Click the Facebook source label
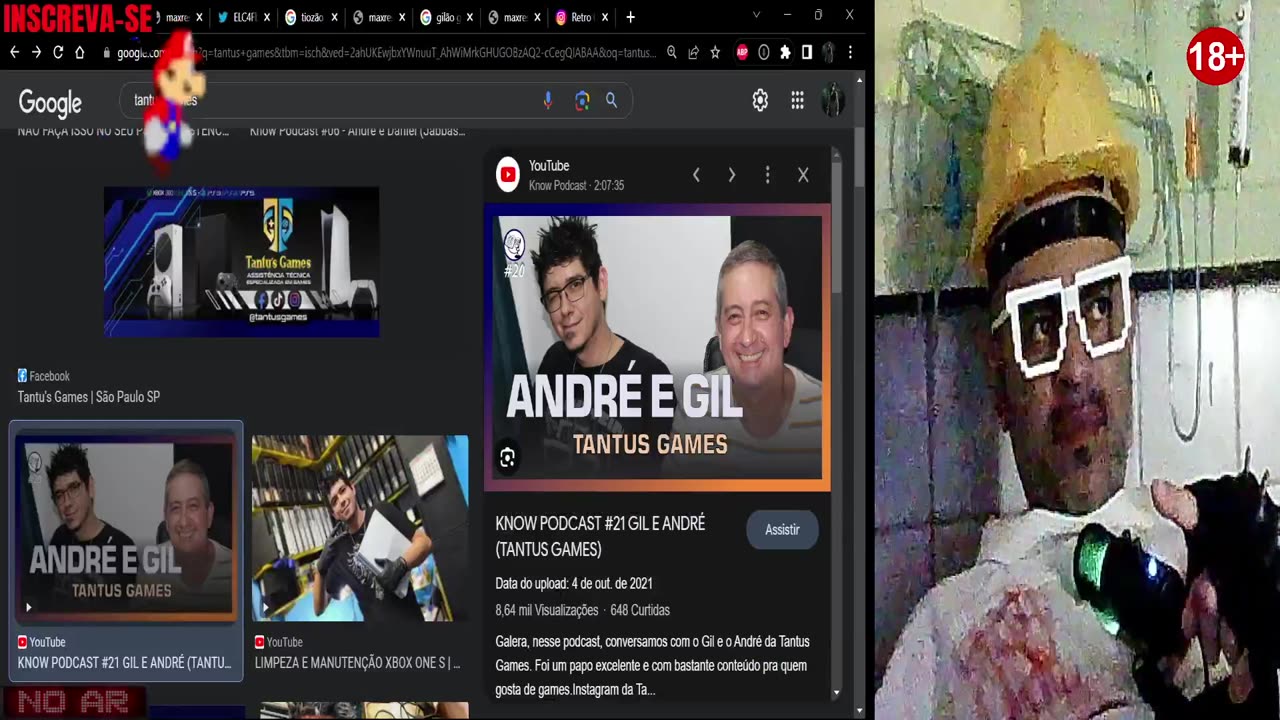The image size is (1280, 720). 43,376
